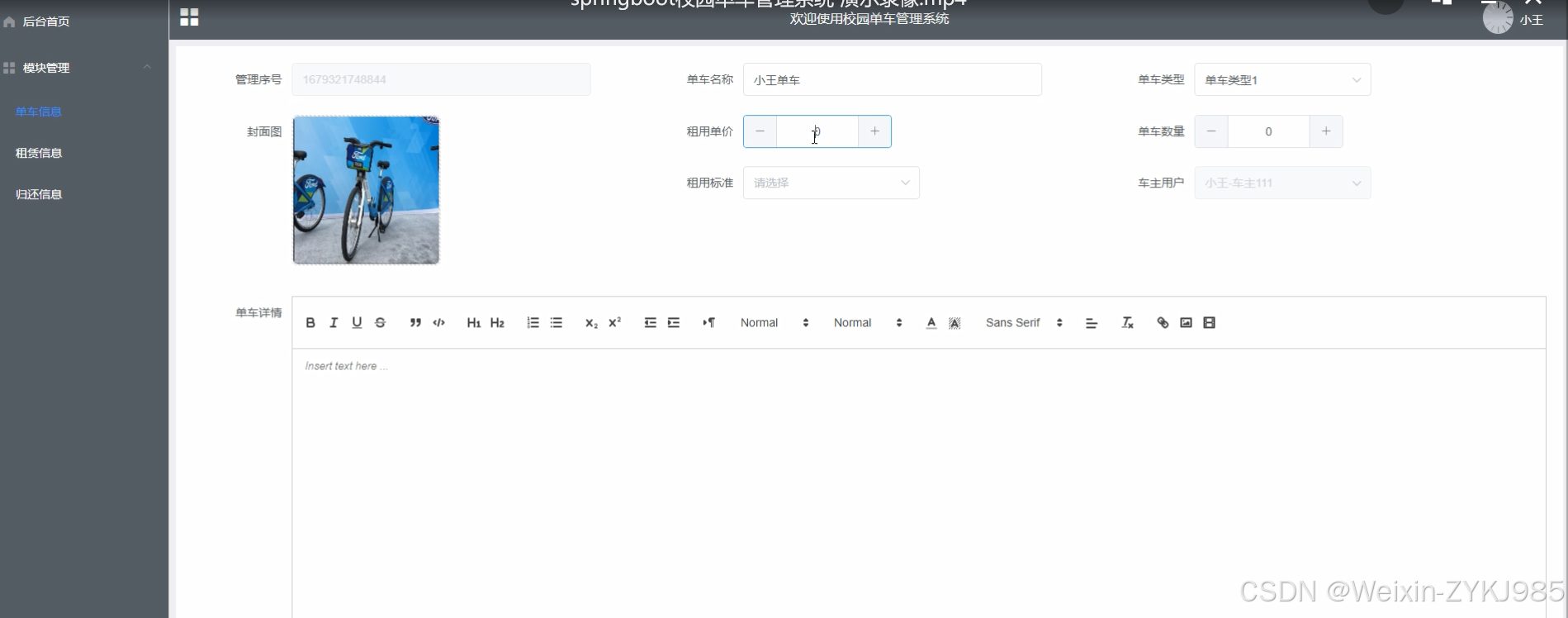Screen dimensions: 1568x618
Task: Insert a hyperlink in the editor
Action: pos(1163,323)
